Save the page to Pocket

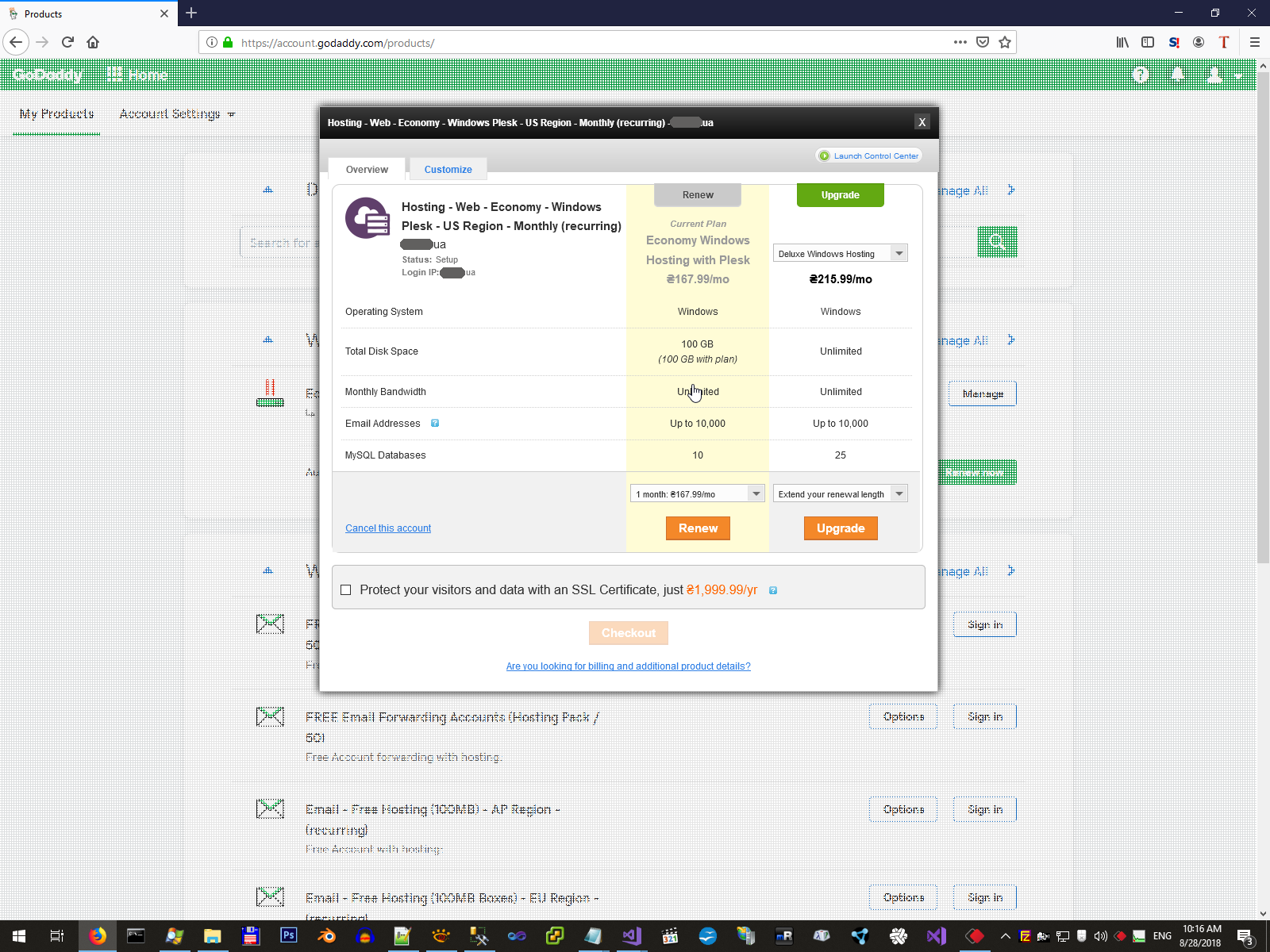(x=983, y=42)
